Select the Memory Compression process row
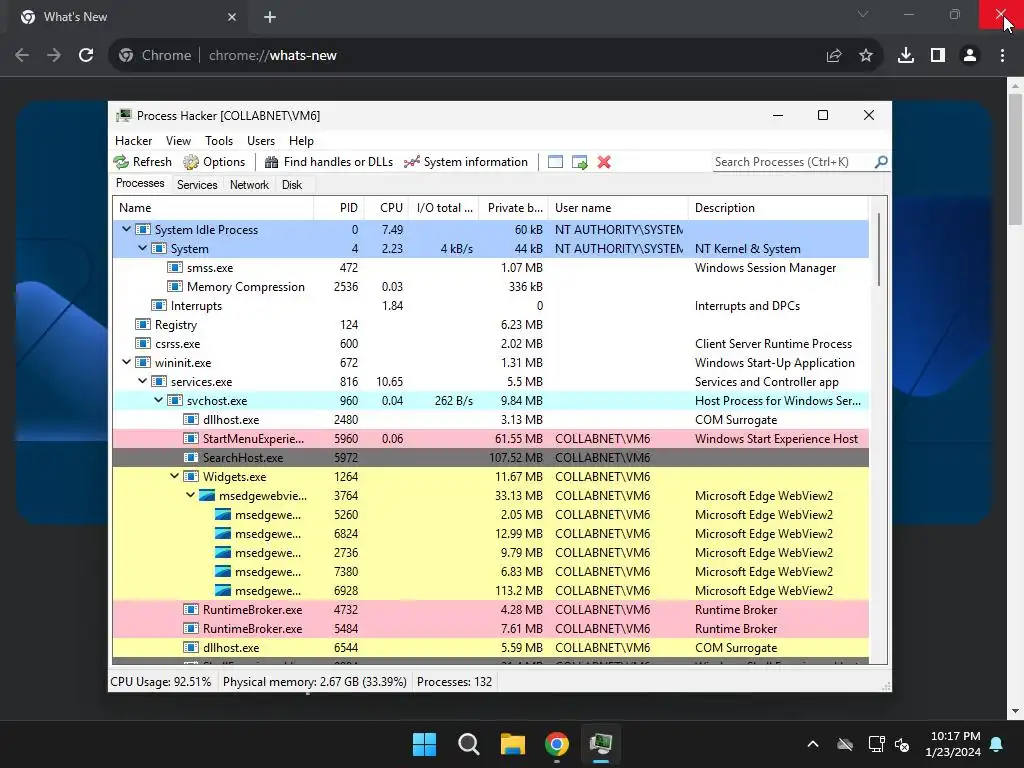1024x768 pixels. coord(490,286)
